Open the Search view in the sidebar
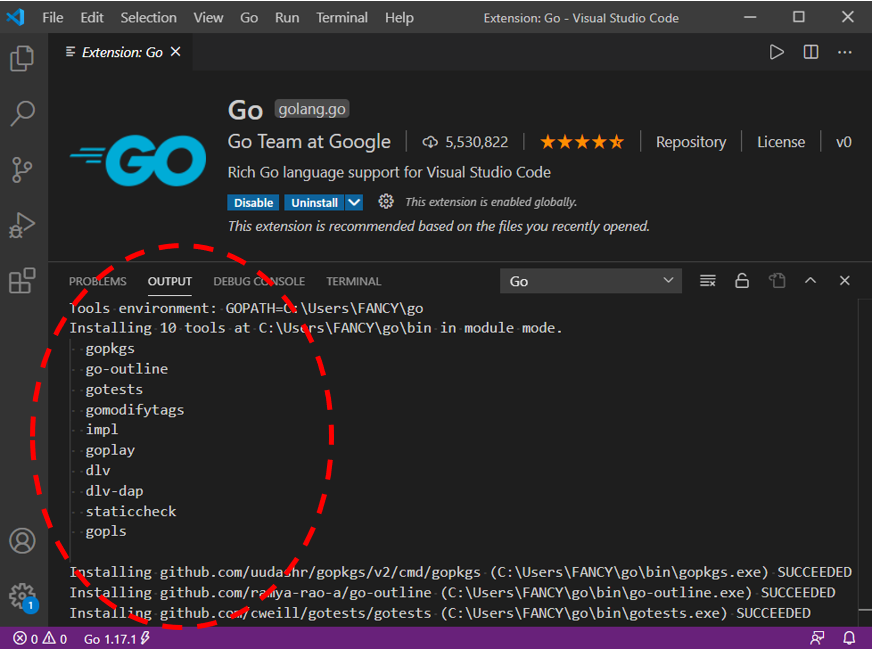 pos(22,113)
